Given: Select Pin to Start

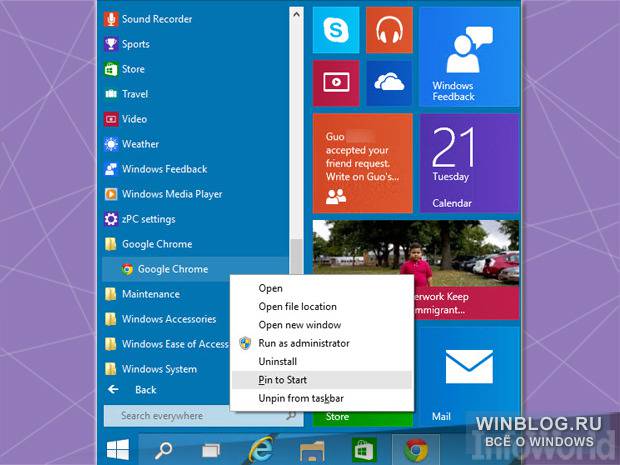Looking at the screenshot, I should tap(321, 380).
